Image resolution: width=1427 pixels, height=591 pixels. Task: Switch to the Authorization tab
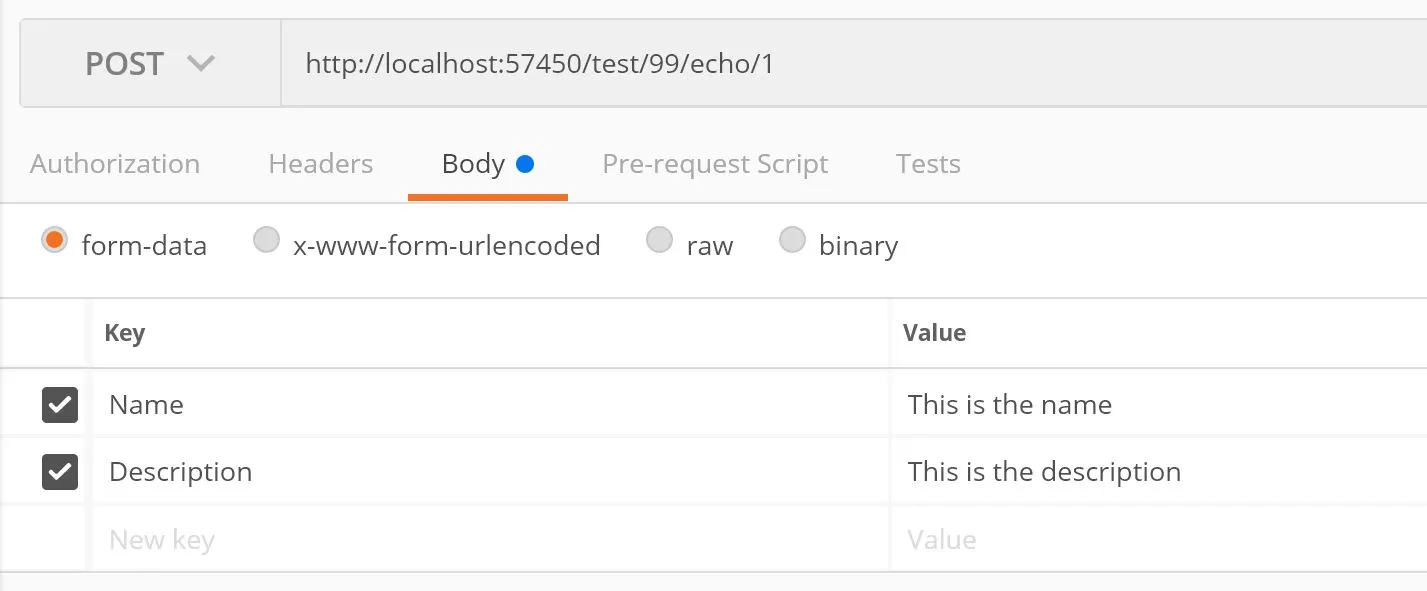point(115,164)
